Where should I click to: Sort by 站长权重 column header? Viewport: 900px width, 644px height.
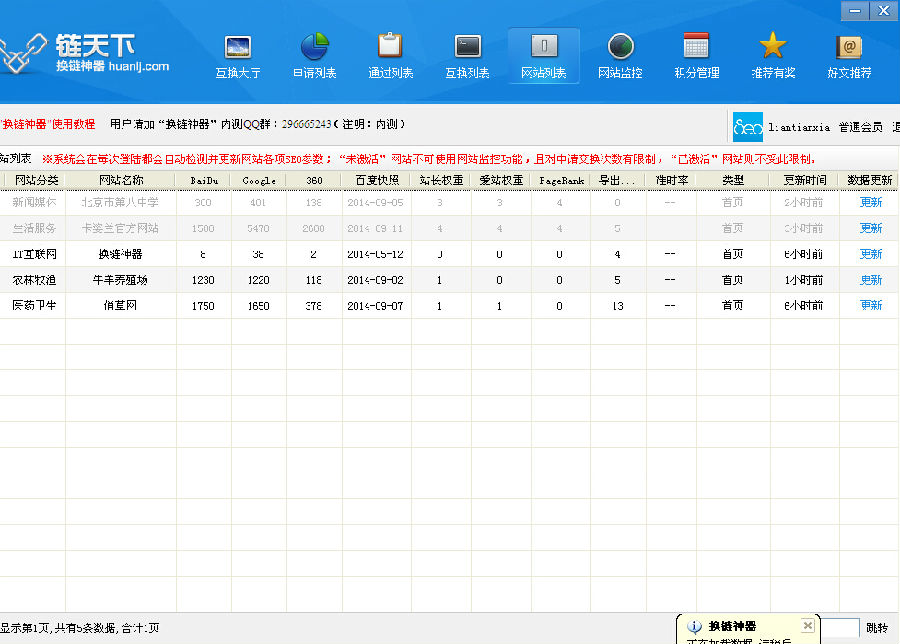pyautogui.click(x=441, y=180)
